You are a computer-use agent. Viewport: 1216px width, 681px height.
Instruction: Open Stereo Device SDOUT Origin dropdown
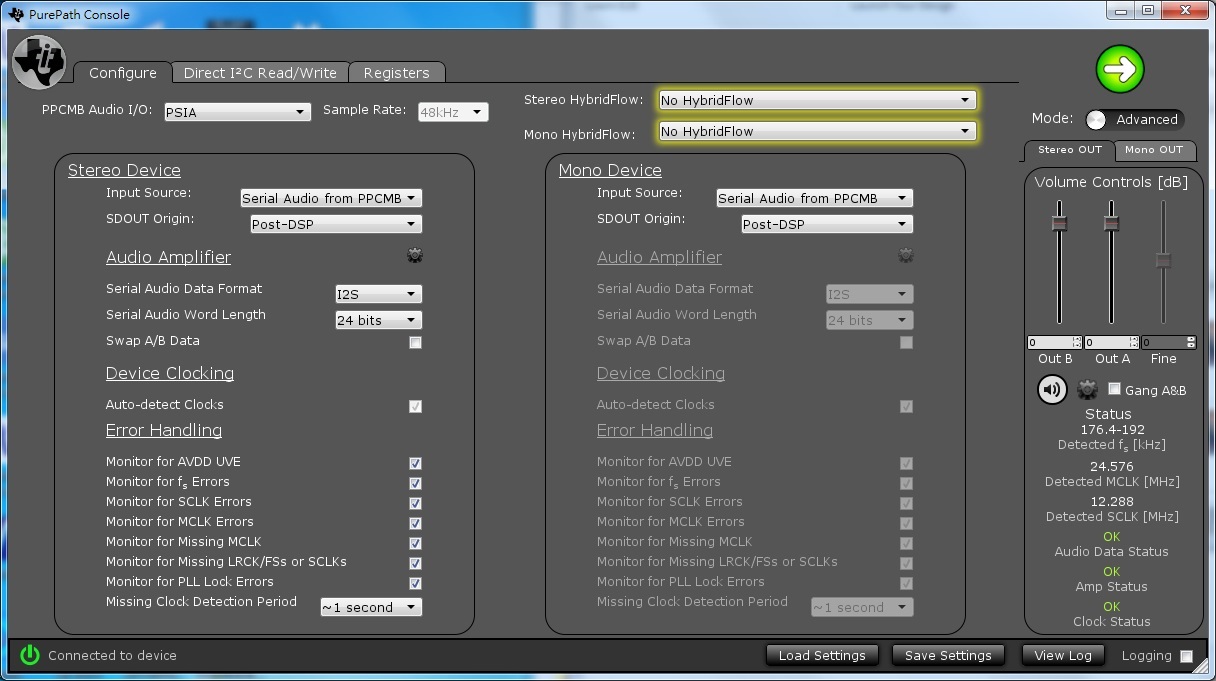tap(335, 224)
